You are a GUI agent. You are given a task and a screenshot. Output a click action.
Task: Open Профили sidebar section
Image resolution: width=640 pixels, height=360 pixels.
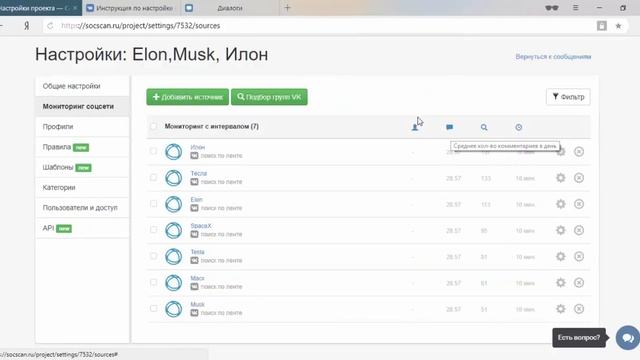[82, 127]
